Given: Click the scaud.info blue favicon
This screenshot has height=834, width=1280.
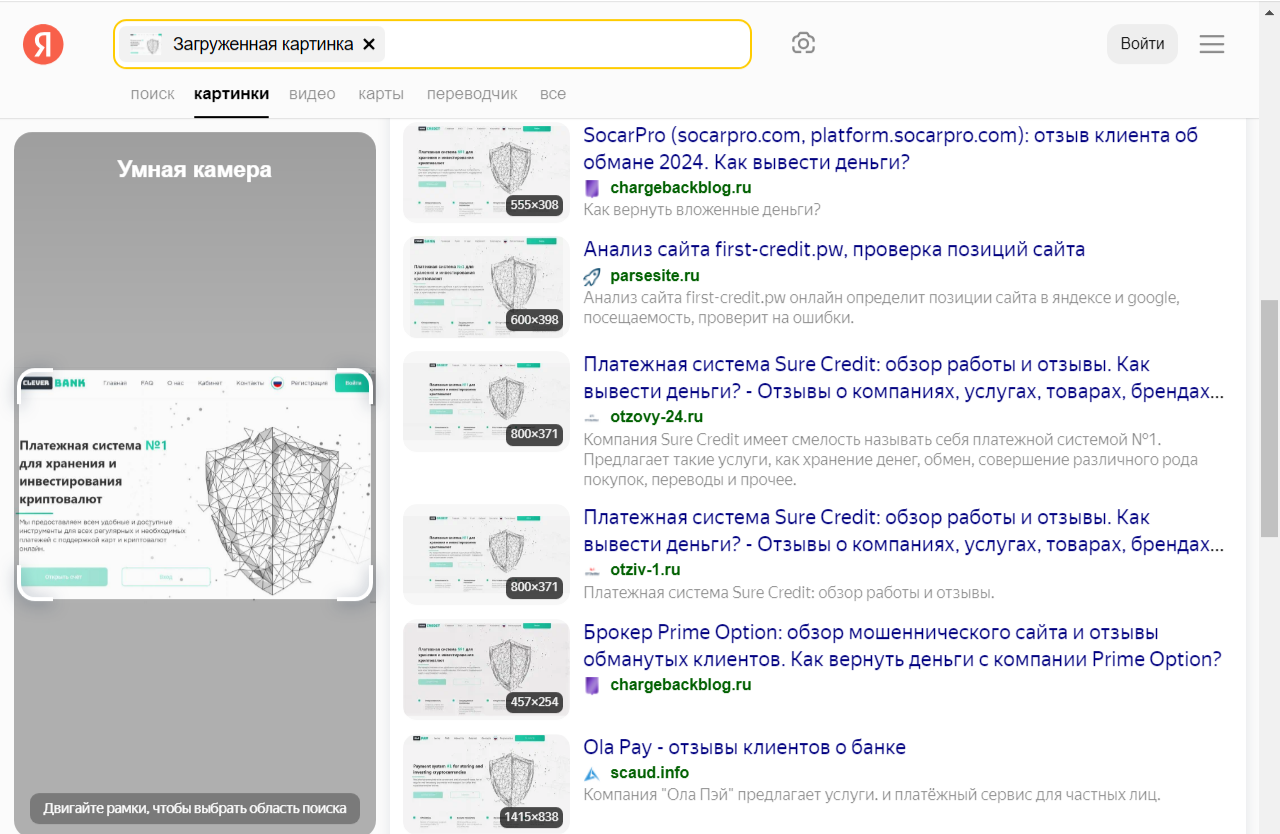Looking at the screenshot, I should coord(592,773).
